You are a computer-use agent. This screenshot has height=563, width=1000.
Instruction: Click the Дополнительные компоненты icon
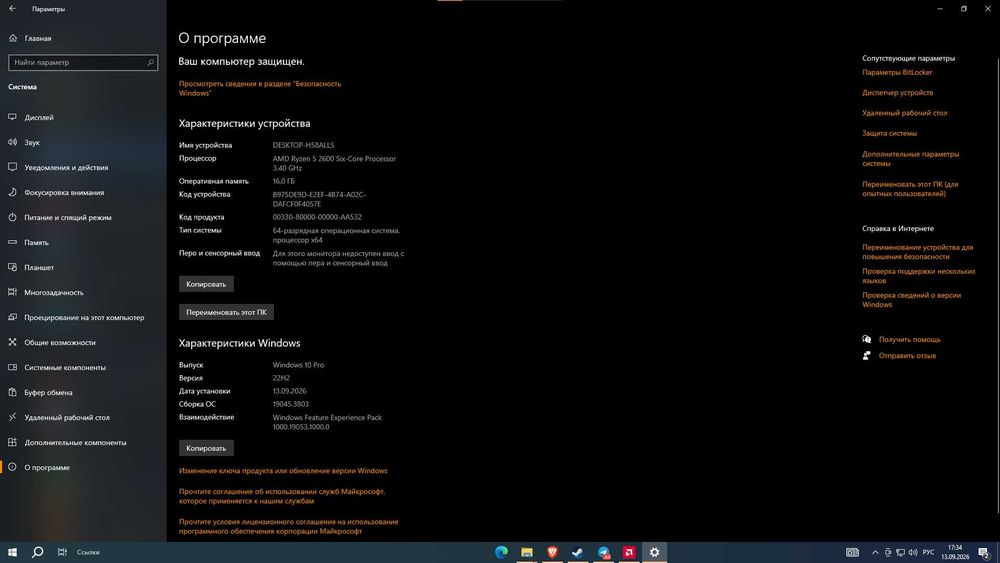[12, 442]
